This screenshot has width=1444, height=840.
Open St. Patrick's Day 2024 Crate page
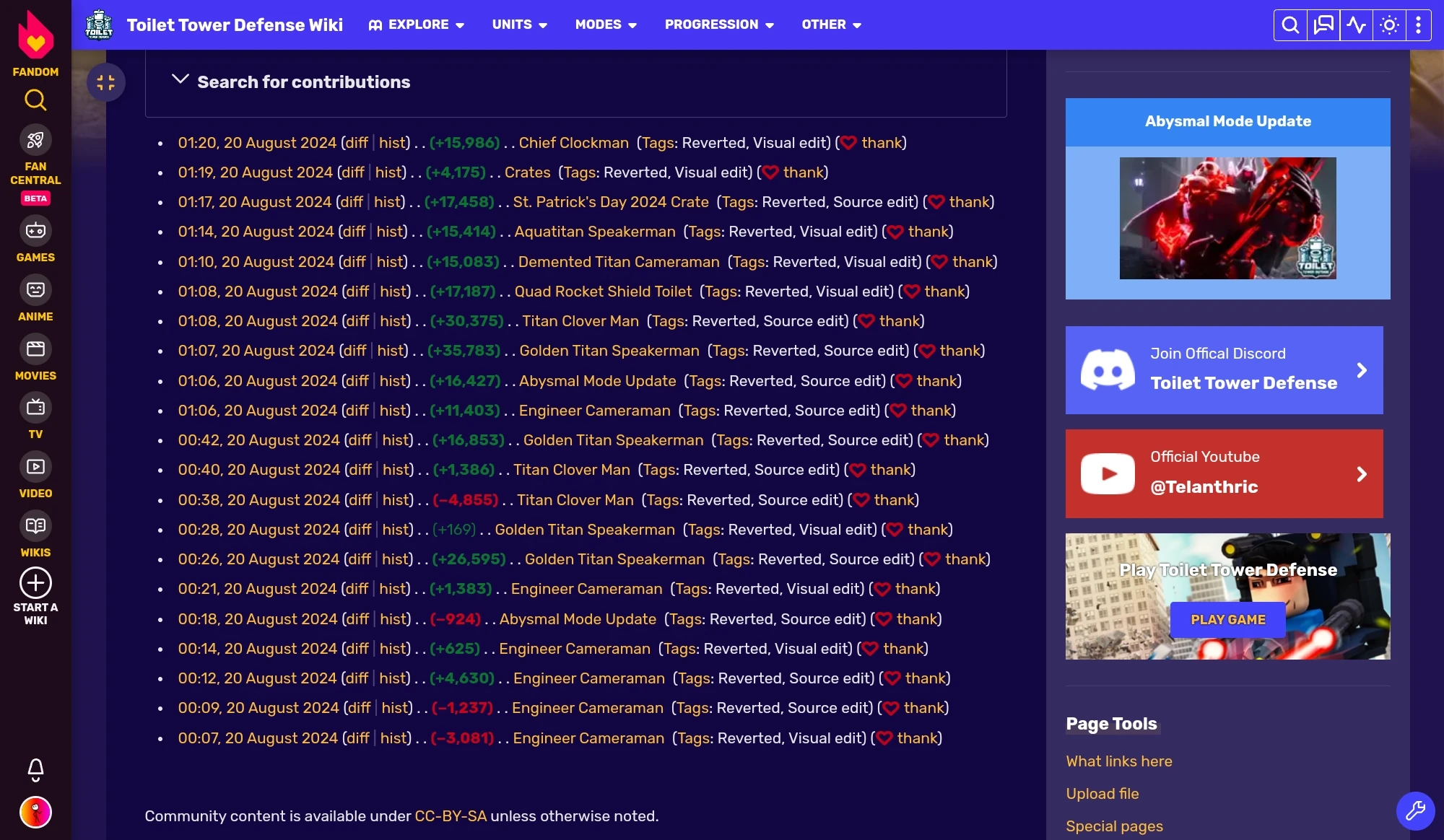click(611, 202)
